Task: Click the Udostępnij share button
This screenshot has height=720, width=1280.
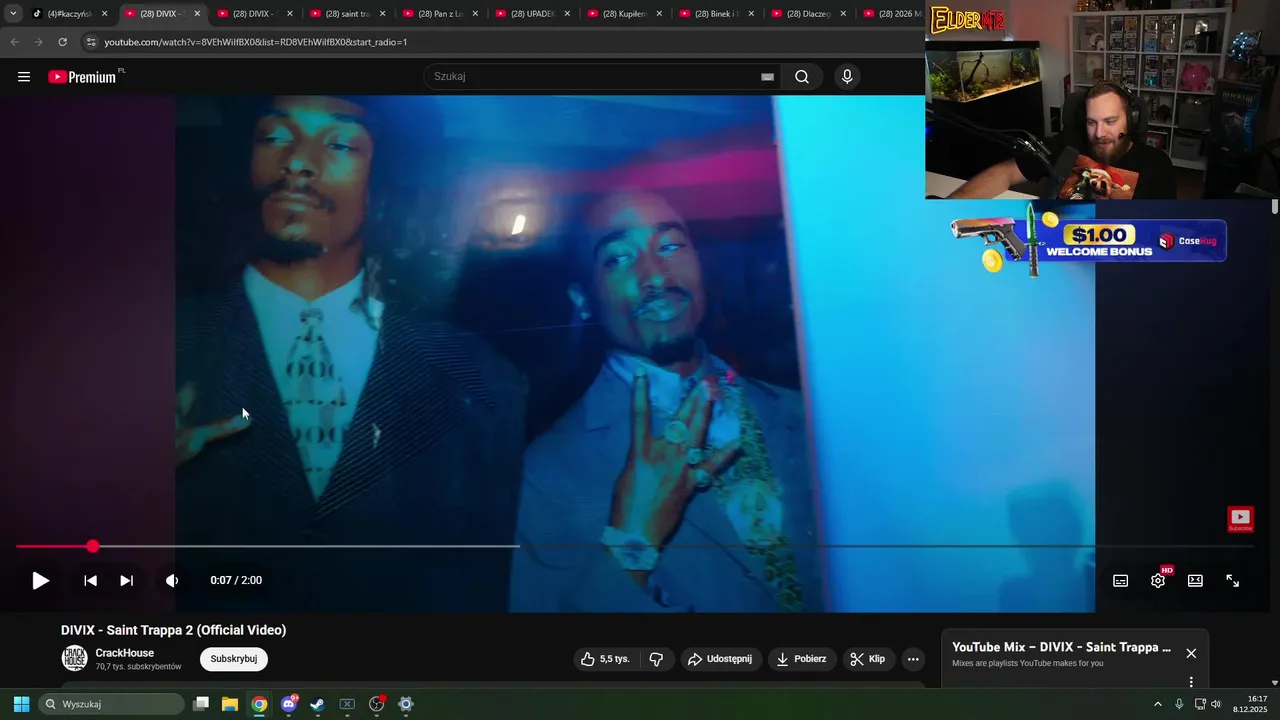Action: pos(721,659)
